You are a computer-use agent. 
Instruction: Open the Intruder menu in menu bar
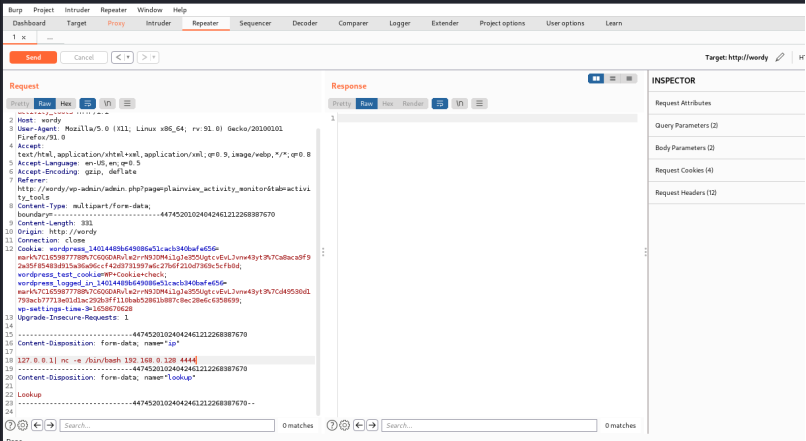[x=77, y=10]
